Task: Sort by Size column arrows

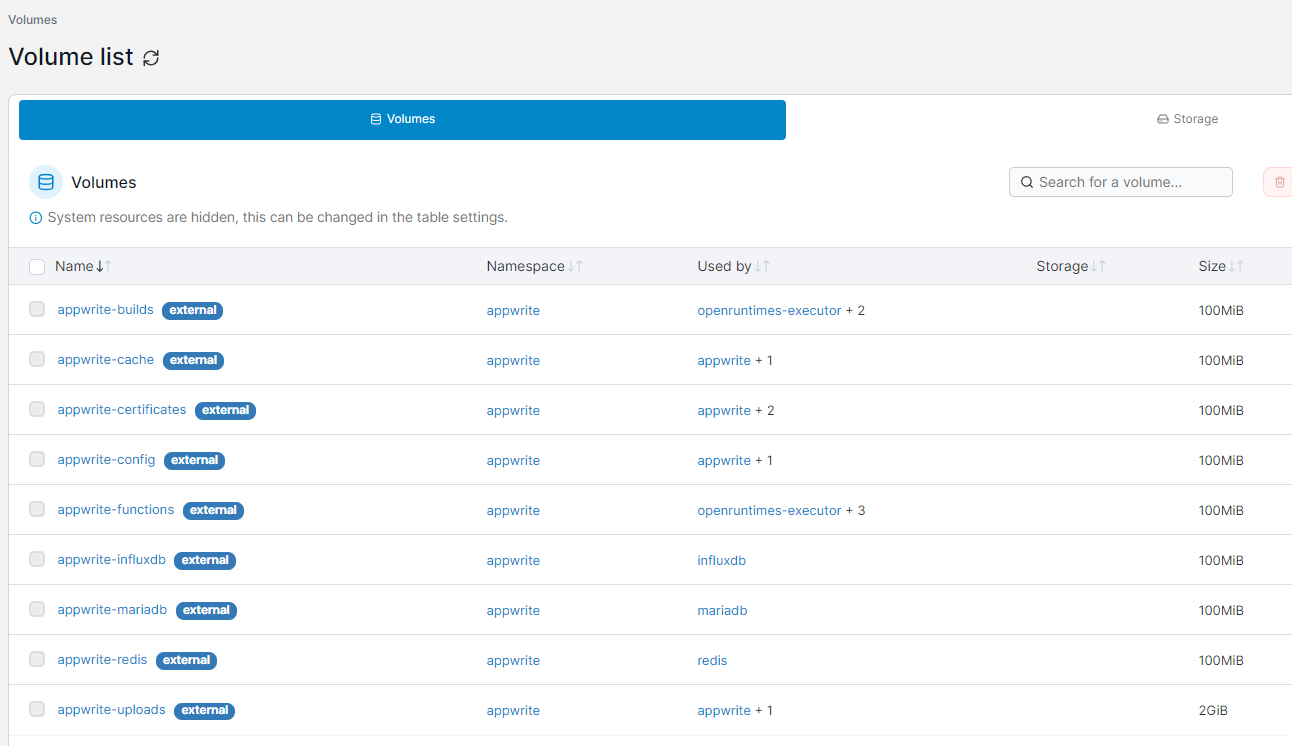Action: point(1236,266)
